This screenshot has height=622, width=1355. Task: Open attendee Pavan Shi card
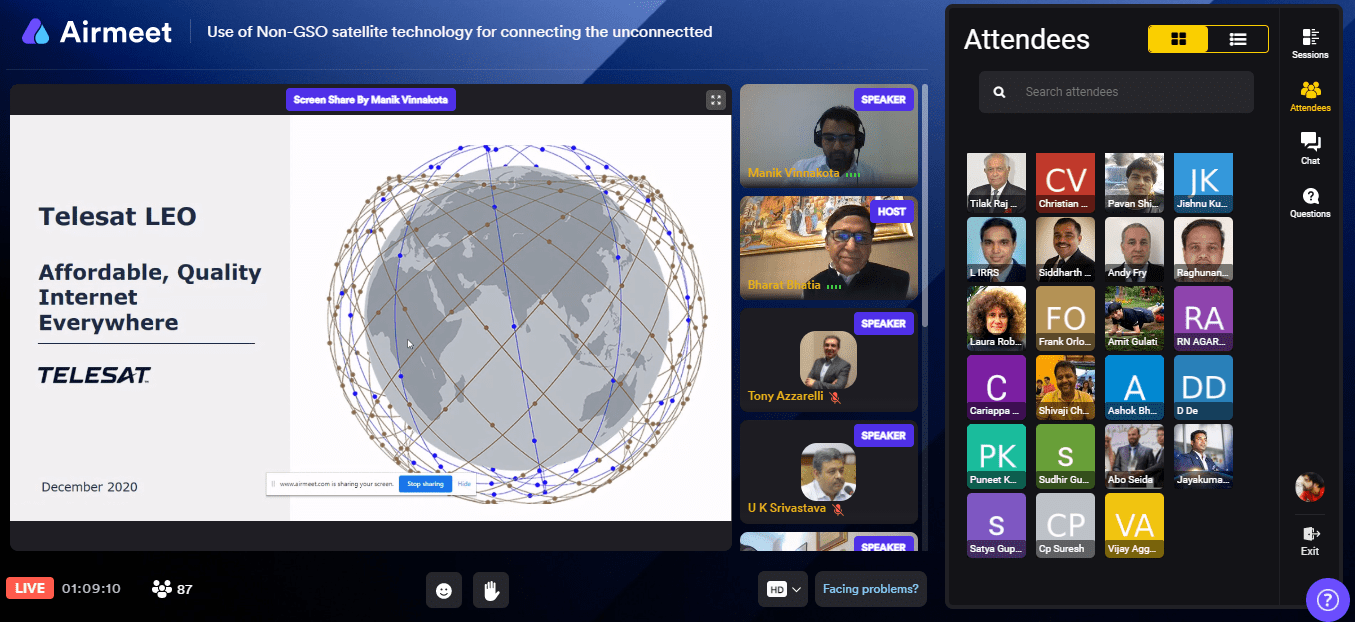pyautogui.click(x=1134, y=182)
